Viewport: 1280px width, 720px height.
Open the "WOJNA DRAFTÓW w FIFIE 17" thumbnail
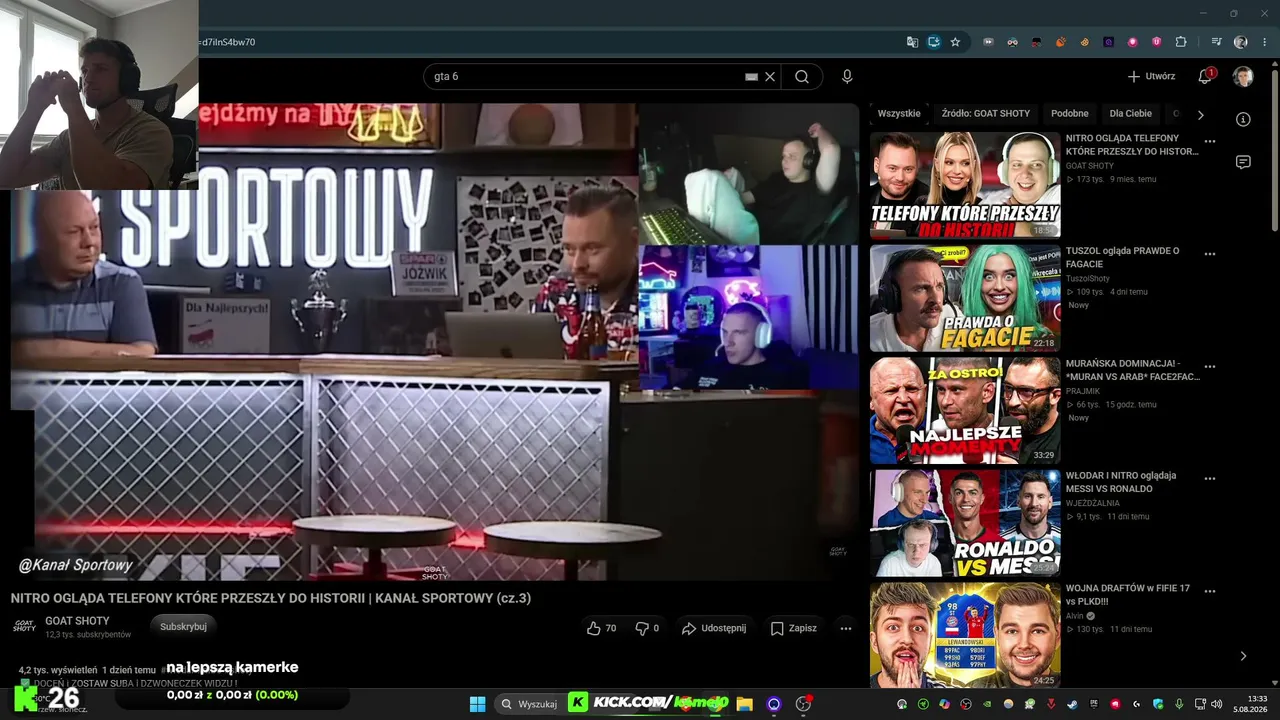point(965,636)
